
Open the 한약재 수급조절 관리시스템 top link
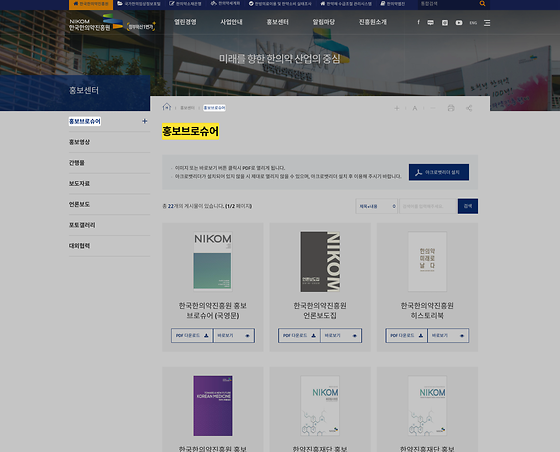346,4
